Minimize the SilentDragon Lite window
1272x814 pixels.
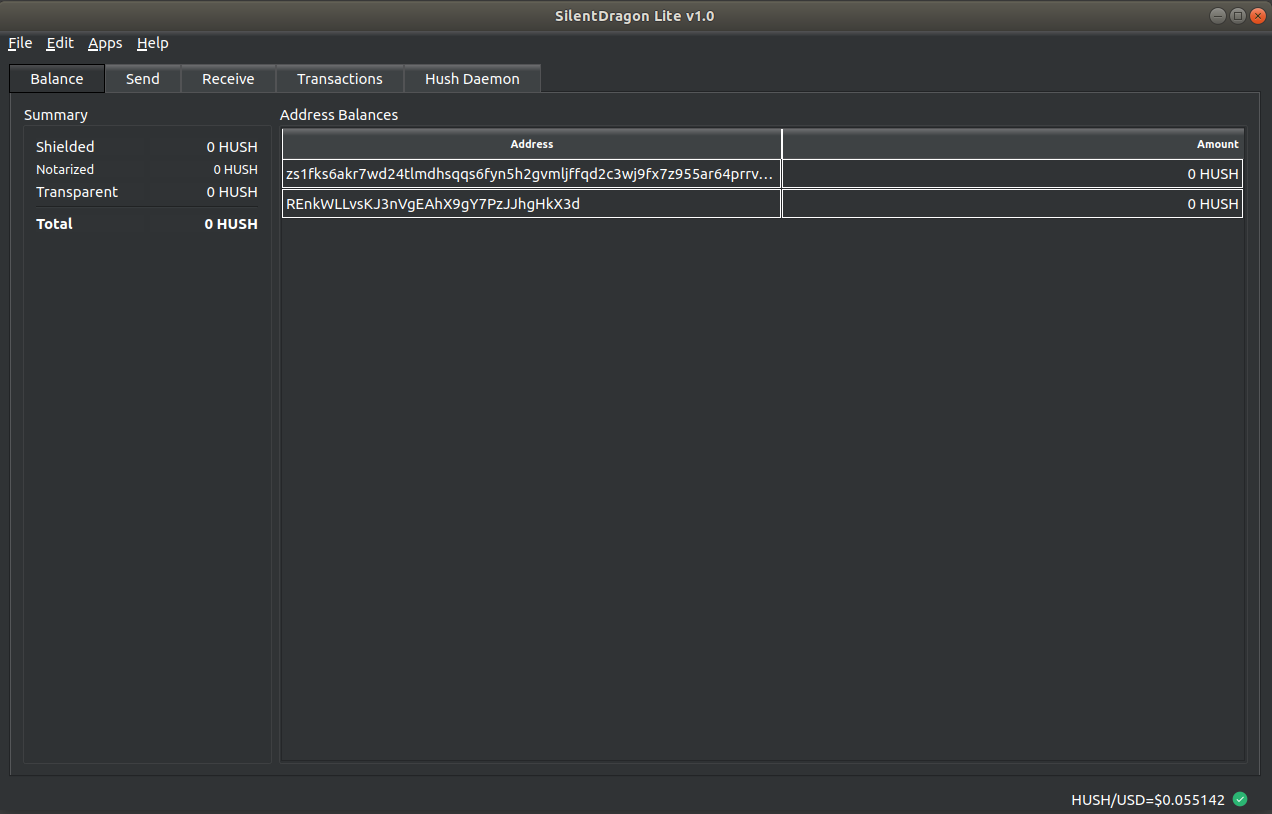(x=1217, y=15)
